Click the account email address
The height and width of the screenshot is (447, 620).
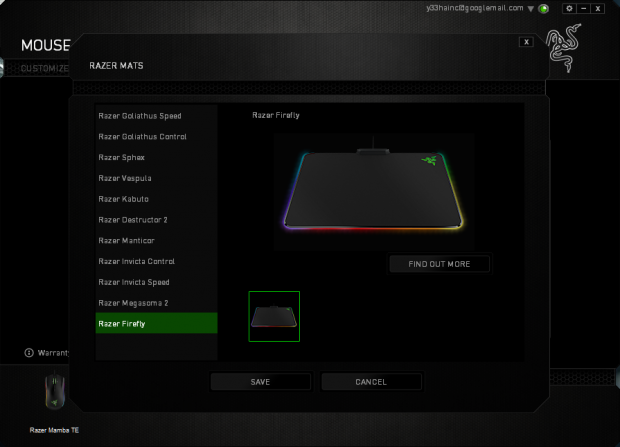coord(475,8)
